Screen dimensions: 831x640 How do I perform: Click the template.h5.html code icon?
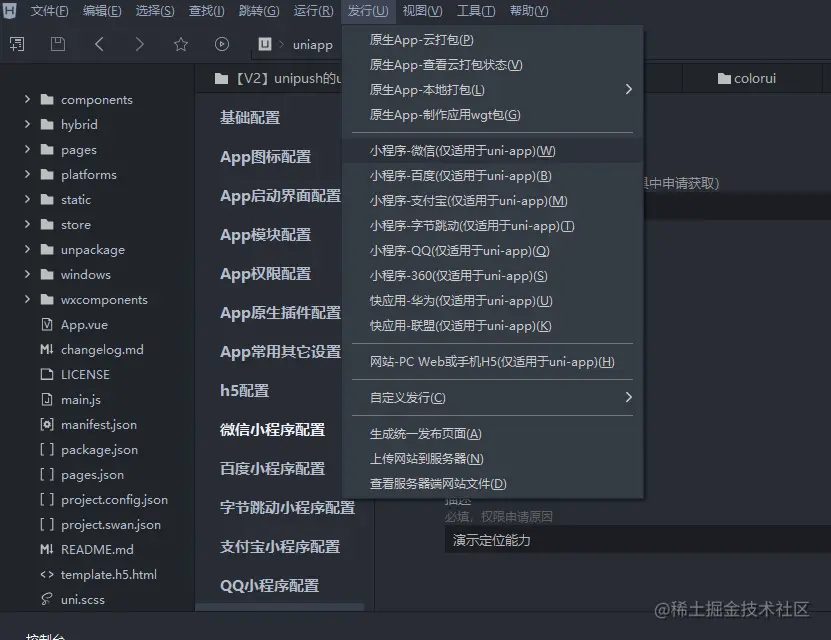point(47,574)
